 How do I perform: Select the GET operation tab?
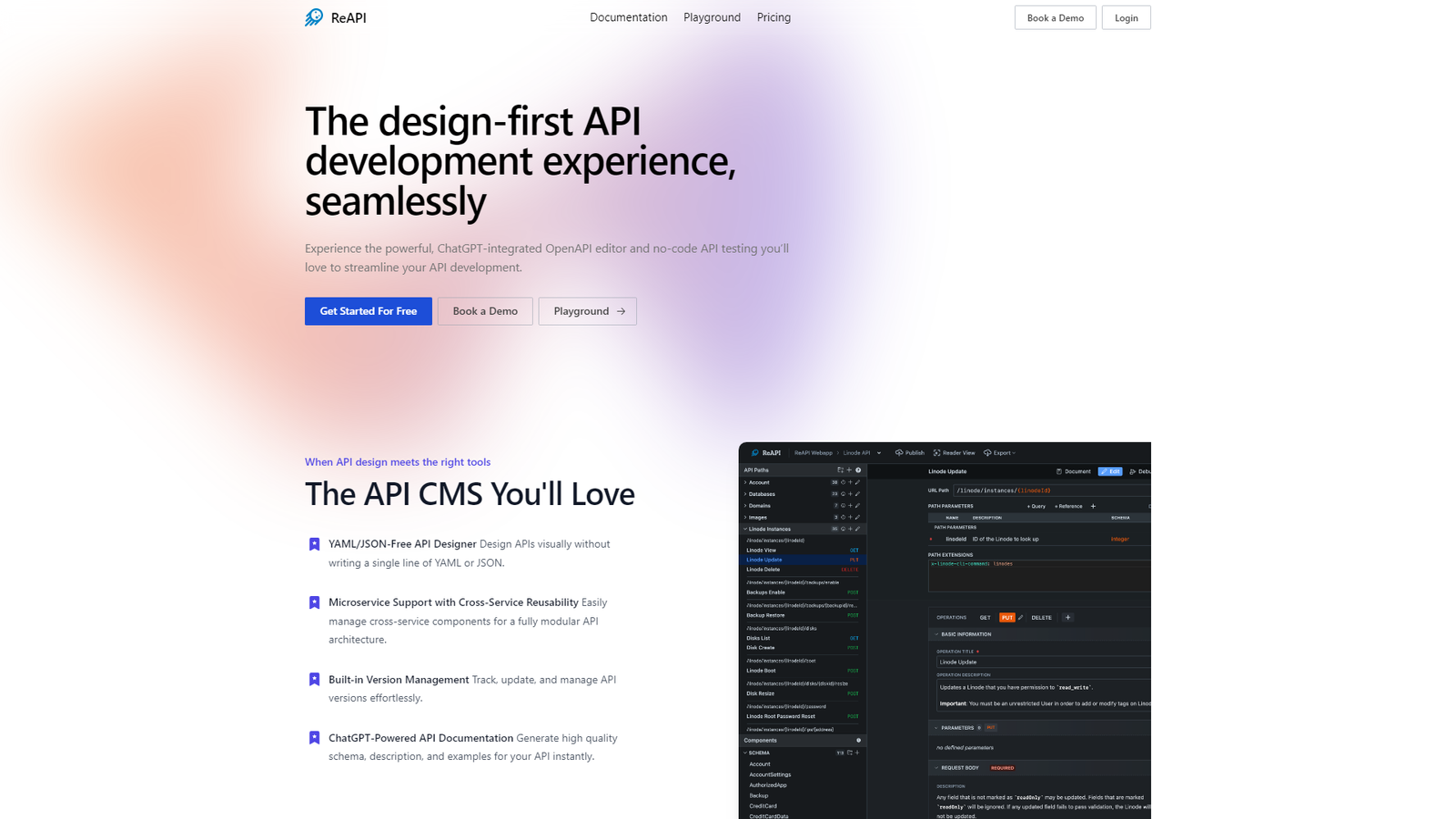[985, 618]
